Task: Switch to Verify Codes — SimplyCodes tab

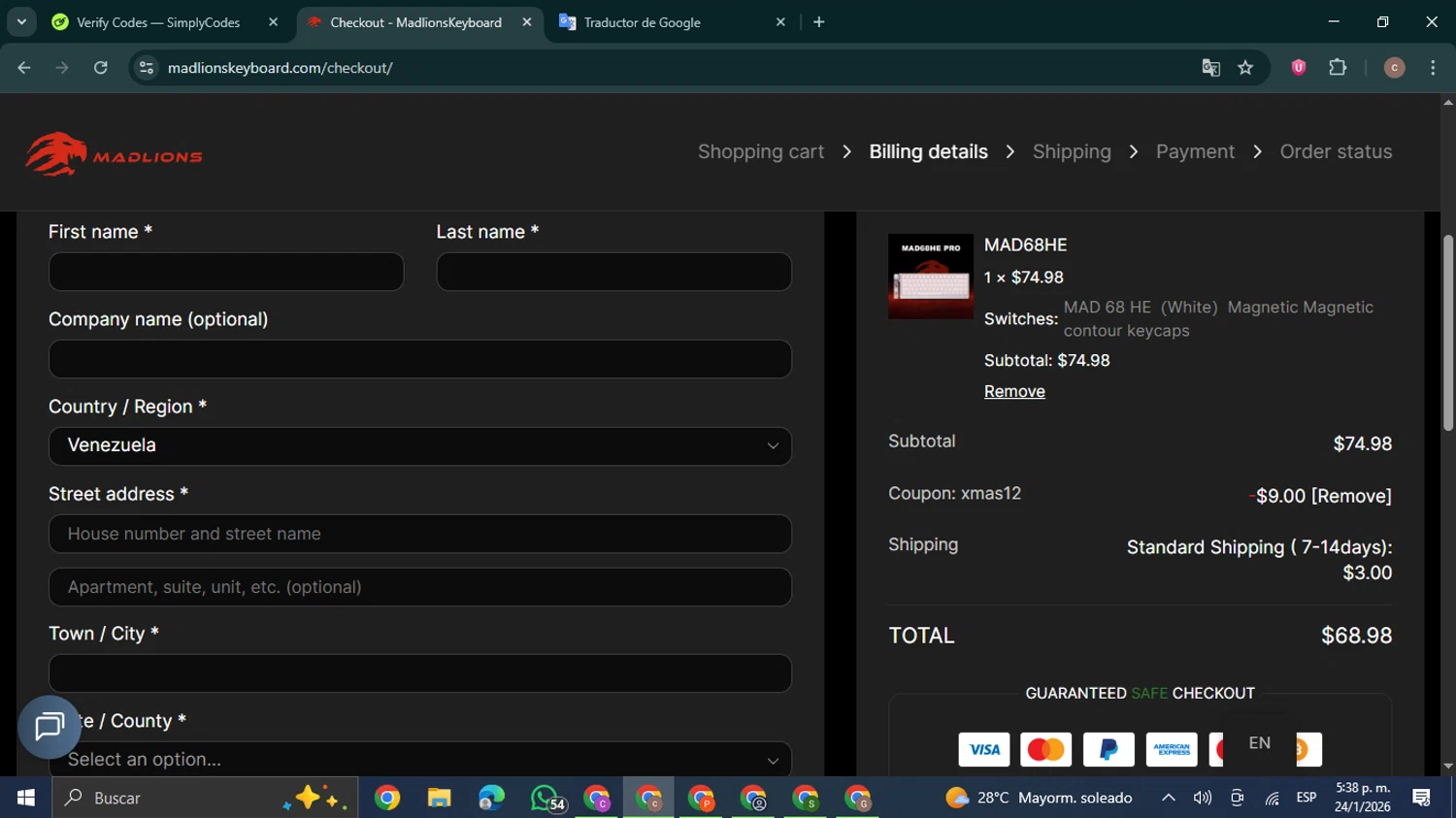Action: (158, 22)
